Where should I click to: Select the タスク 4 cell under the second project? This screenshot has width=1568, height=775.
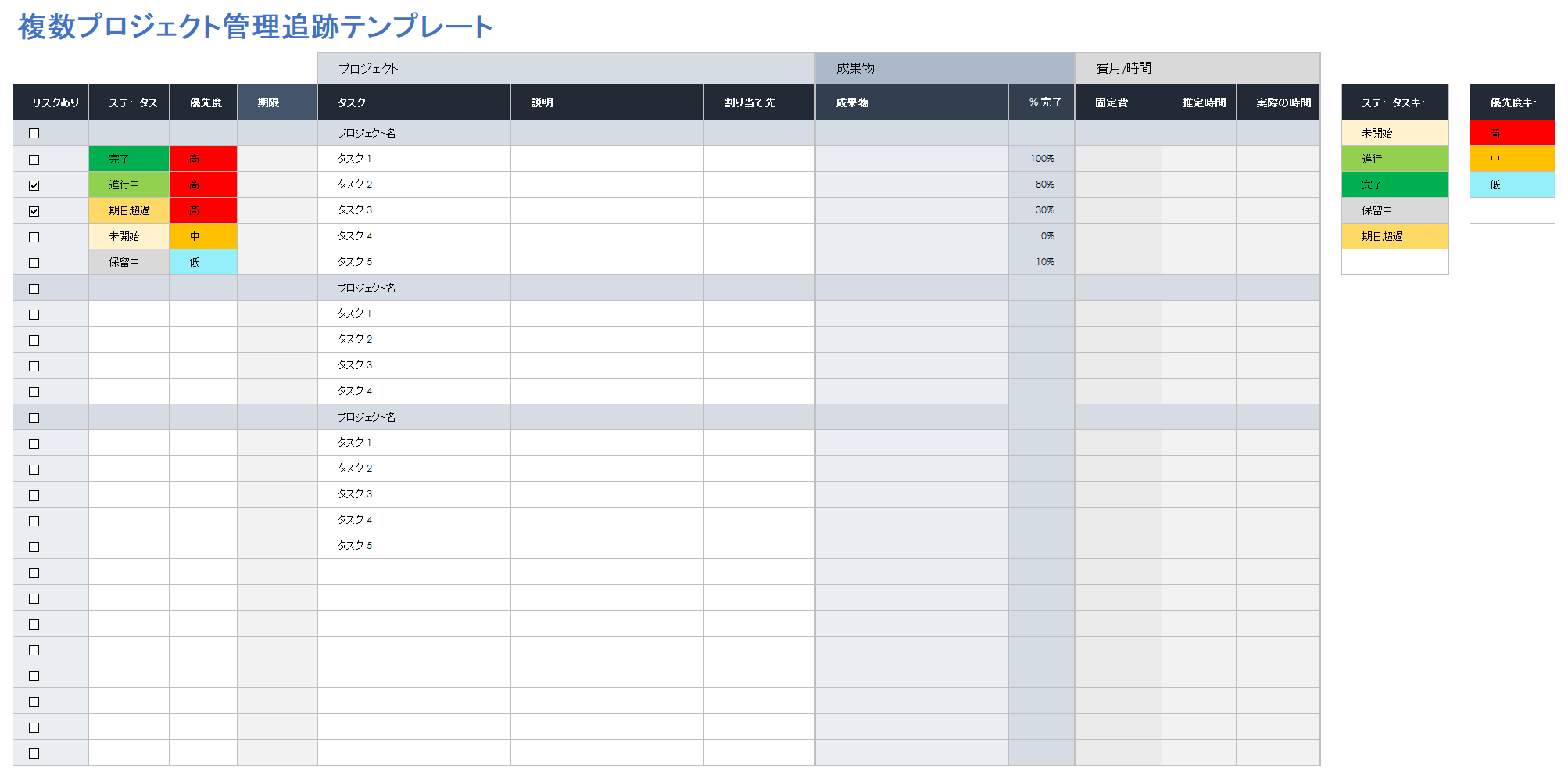coord(414,391)
